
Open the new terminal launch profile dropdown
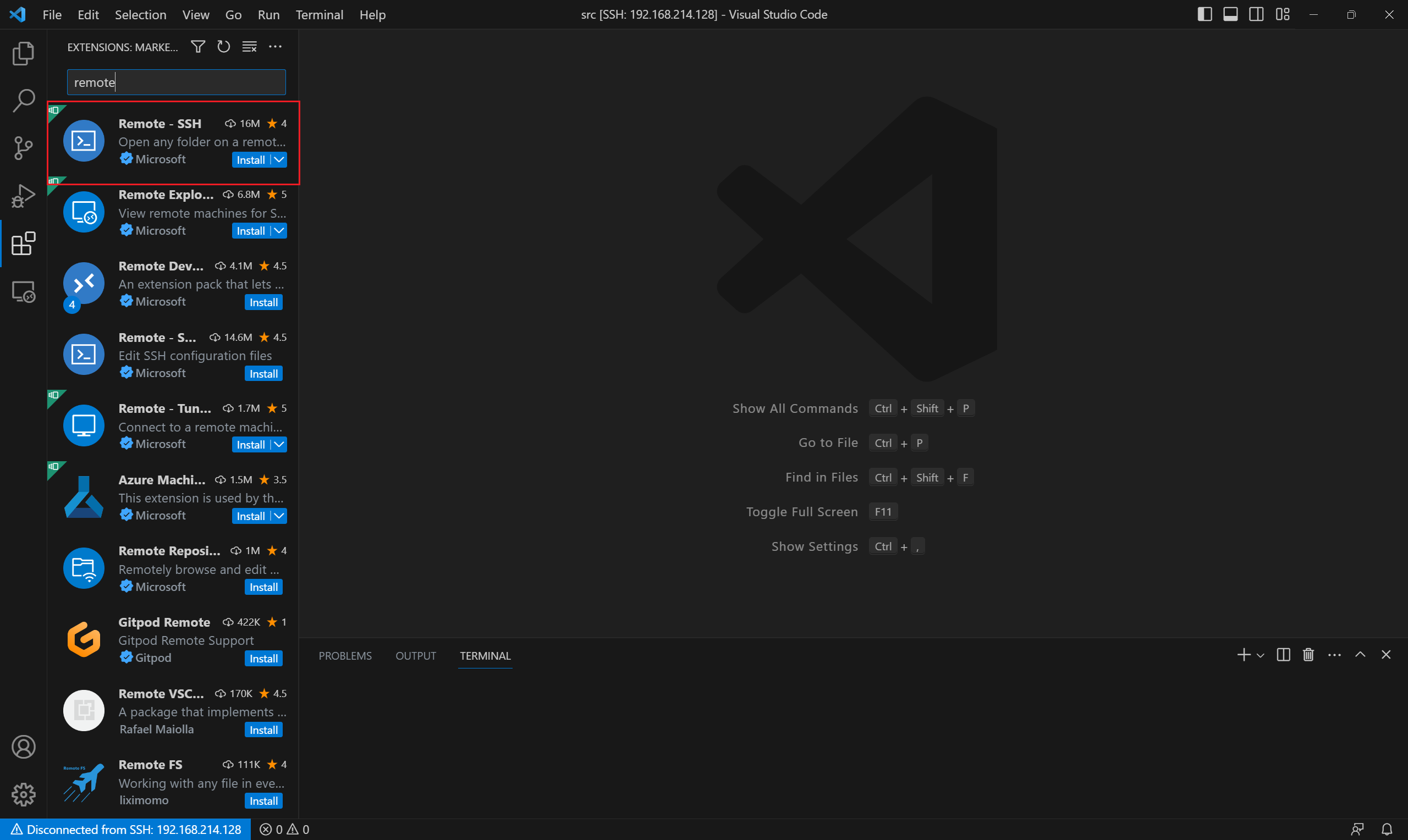pos(1260,655)
